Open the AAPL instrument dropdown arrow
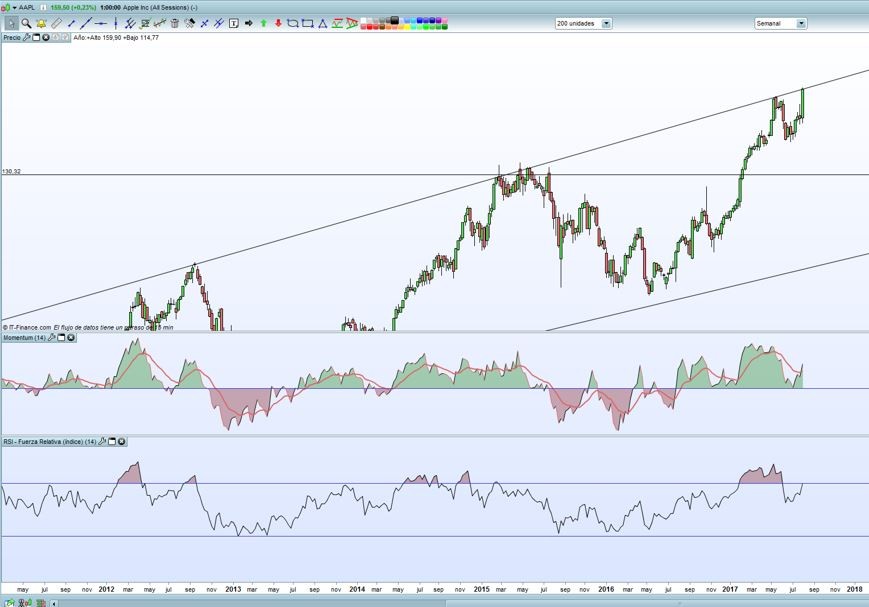This screenshot has width=869, height=607. 14,8
